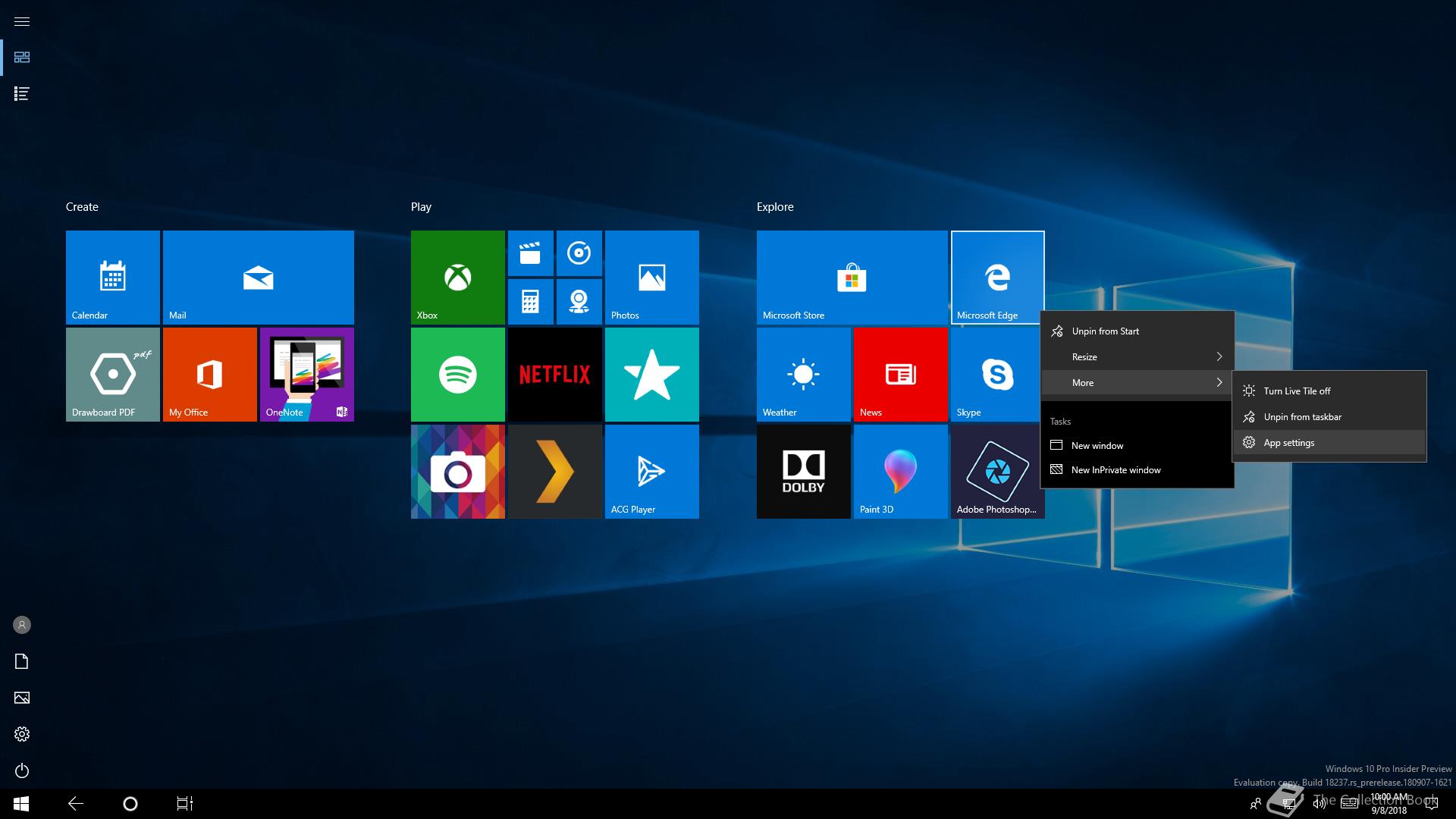Turn Live Tile off for Edge
This screenshot has height=819, width=1456.
1297,391
